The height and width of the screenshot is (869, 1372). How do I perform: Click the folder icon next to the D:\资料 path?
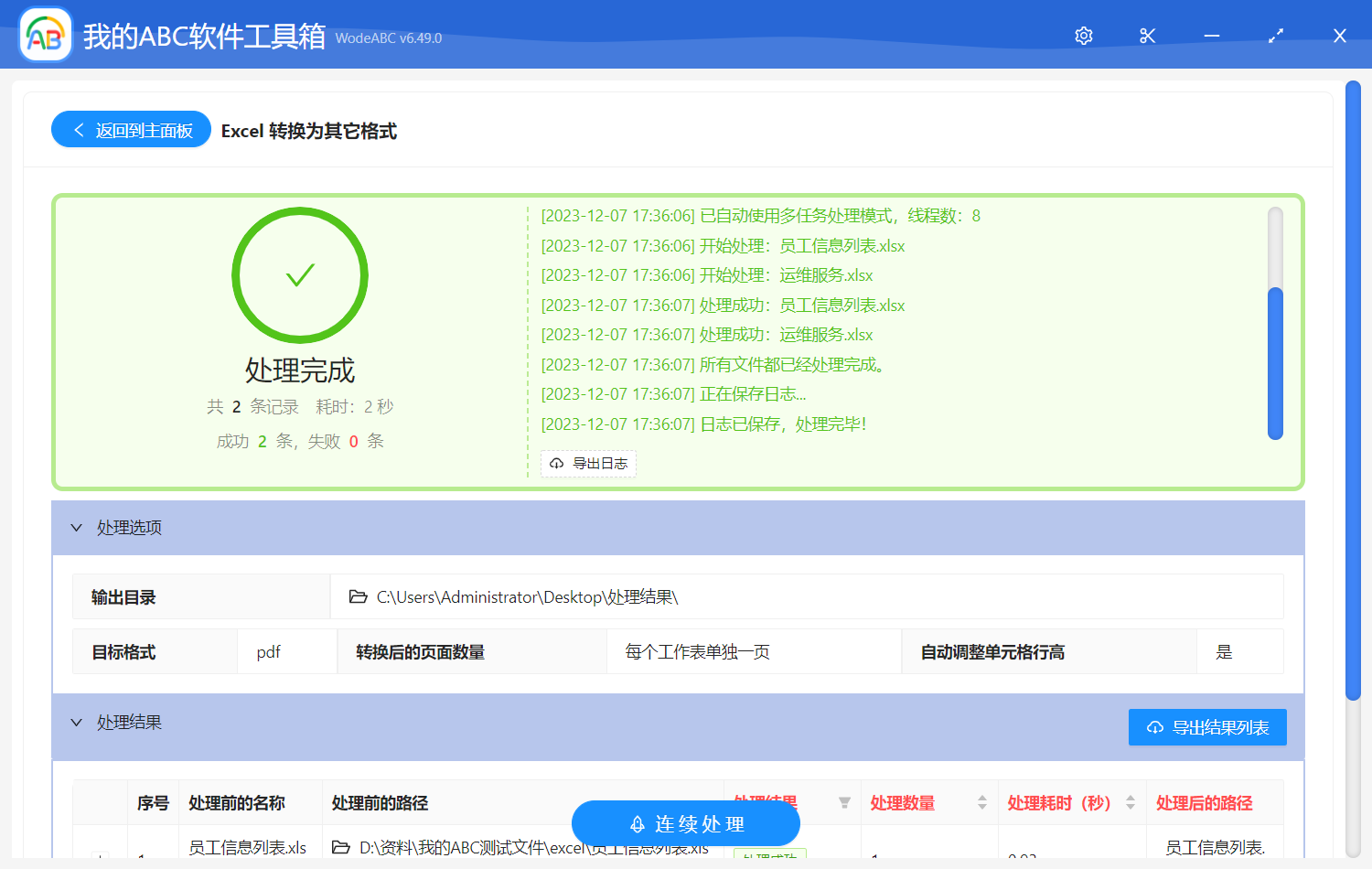(339, 847)
